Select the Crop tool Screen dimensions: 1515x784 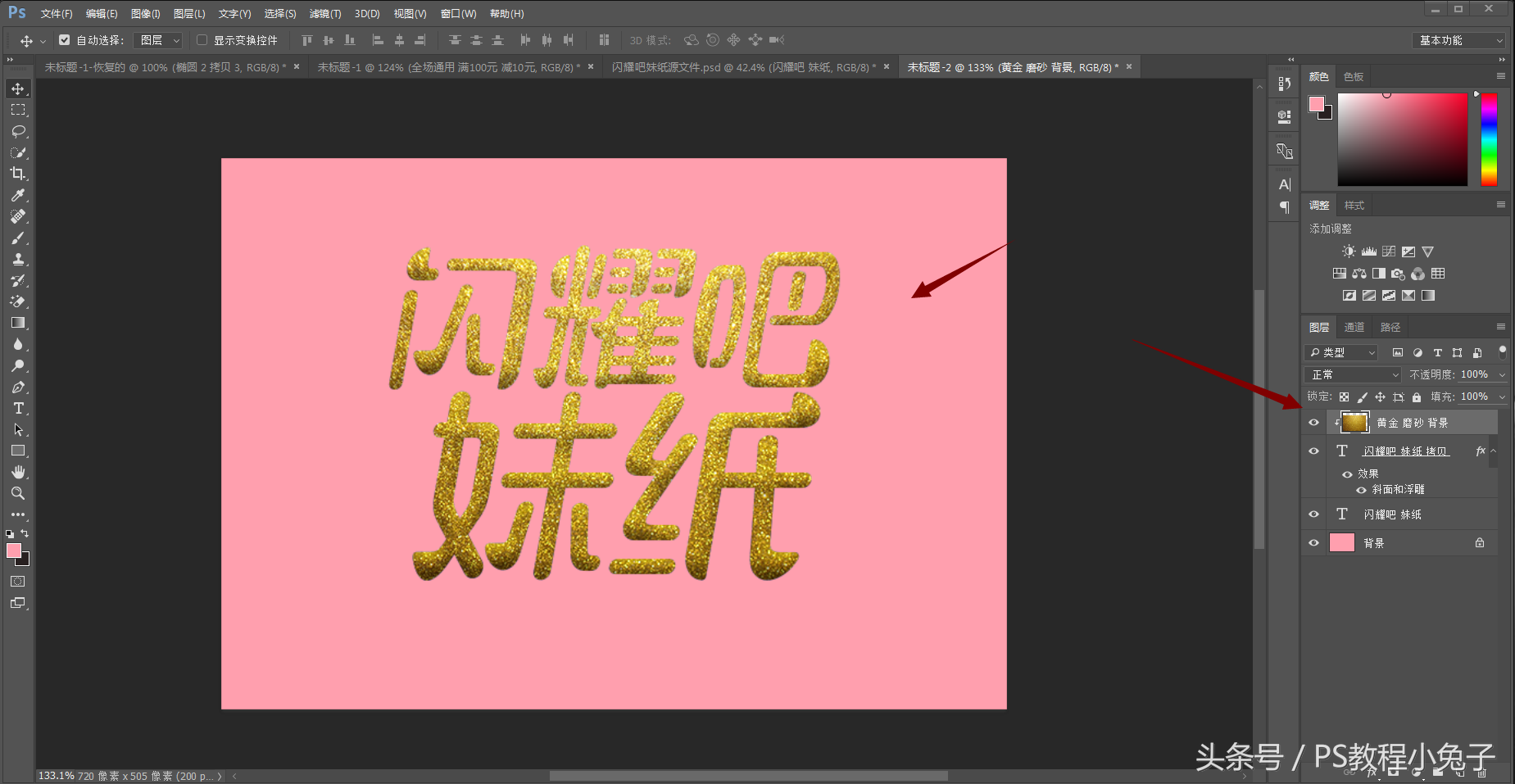(x=18, y=174)
